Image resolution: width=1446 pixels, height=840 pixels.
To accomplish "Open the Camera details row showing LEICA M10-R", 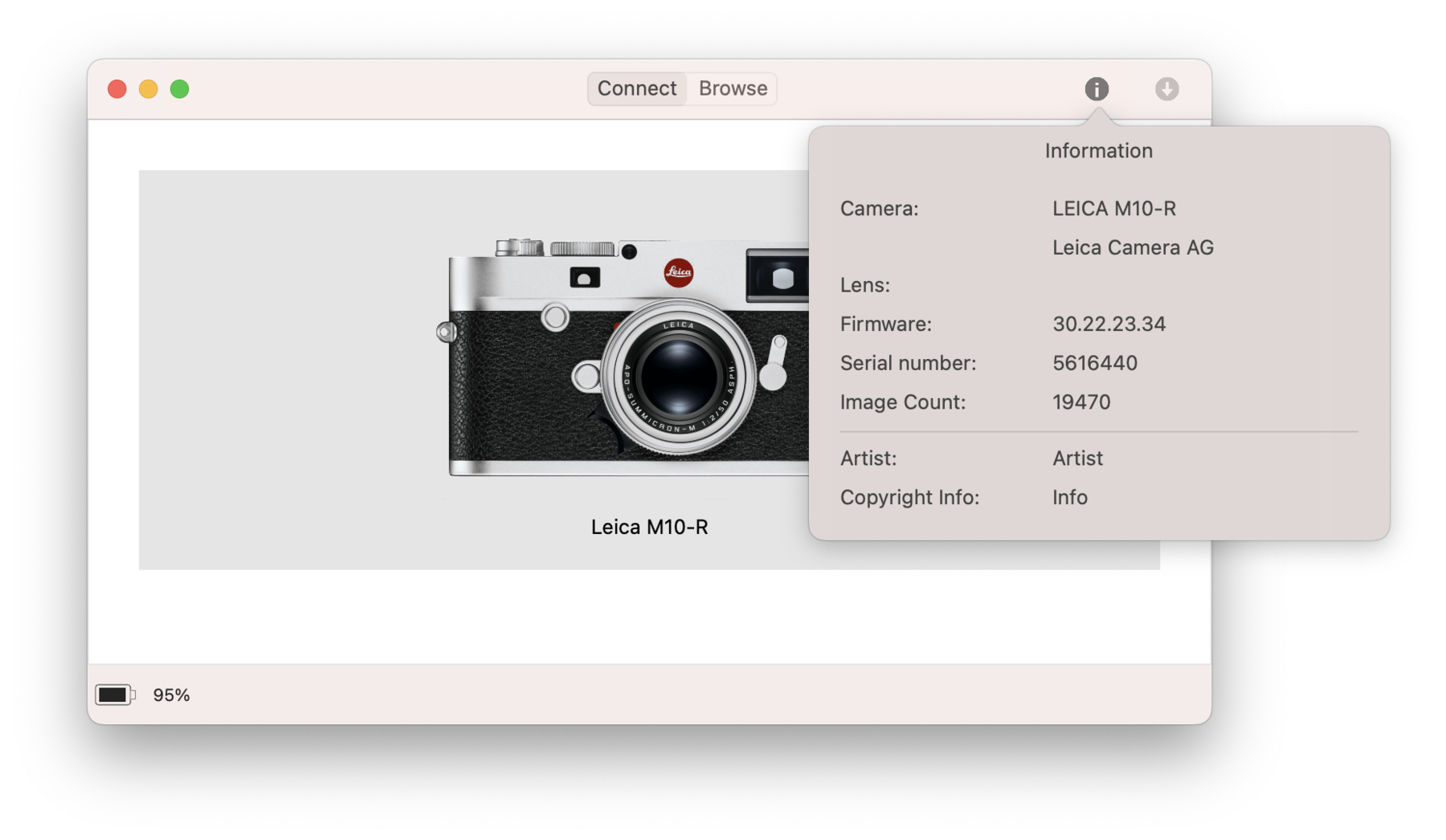I will (1113, 208).
